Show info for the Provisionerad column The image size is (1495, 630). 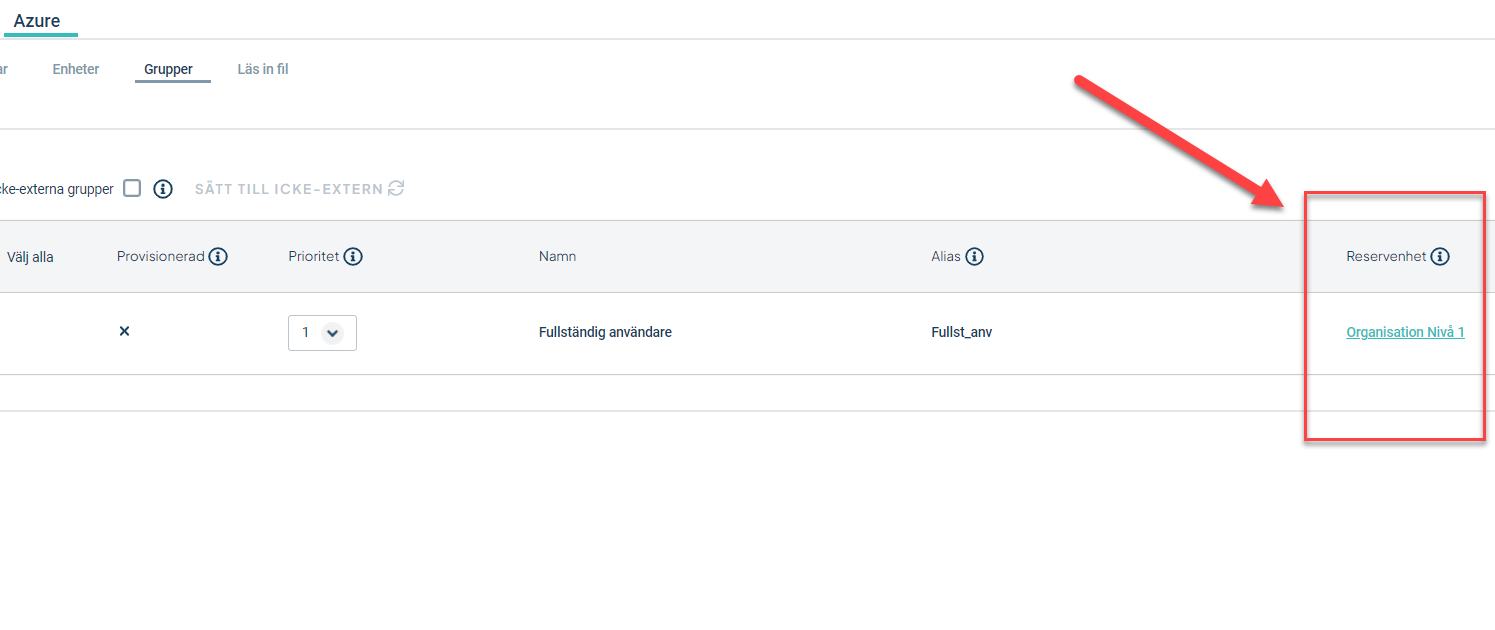[x=218, y=257]
